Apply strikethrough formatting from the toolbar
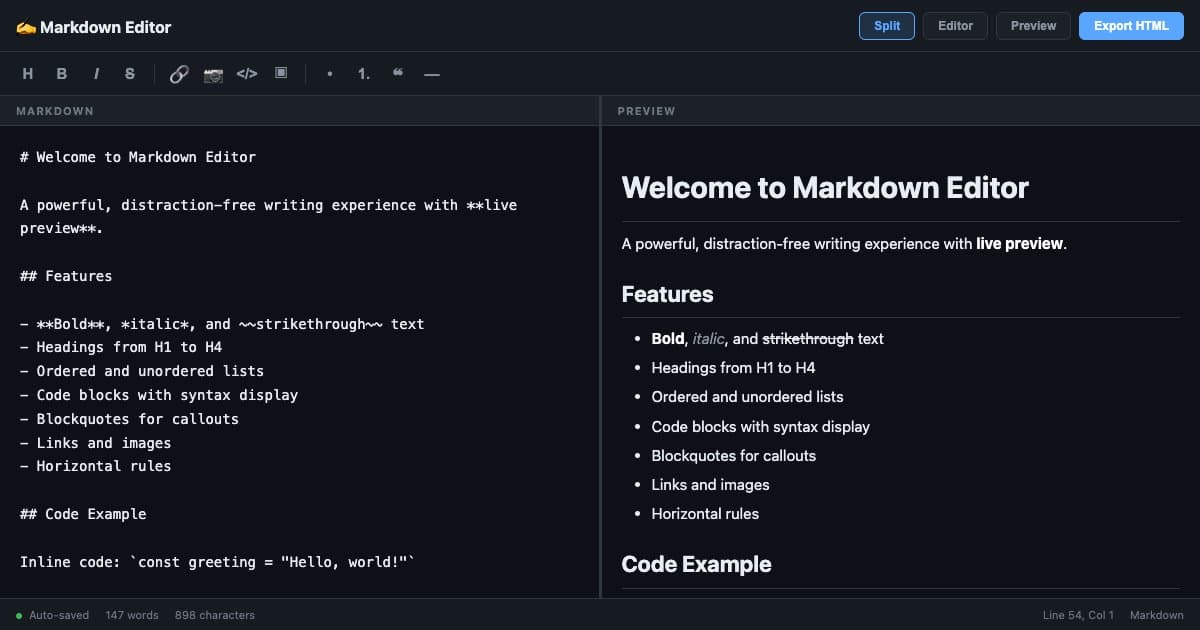1200x630 pixels. (130, 74)
